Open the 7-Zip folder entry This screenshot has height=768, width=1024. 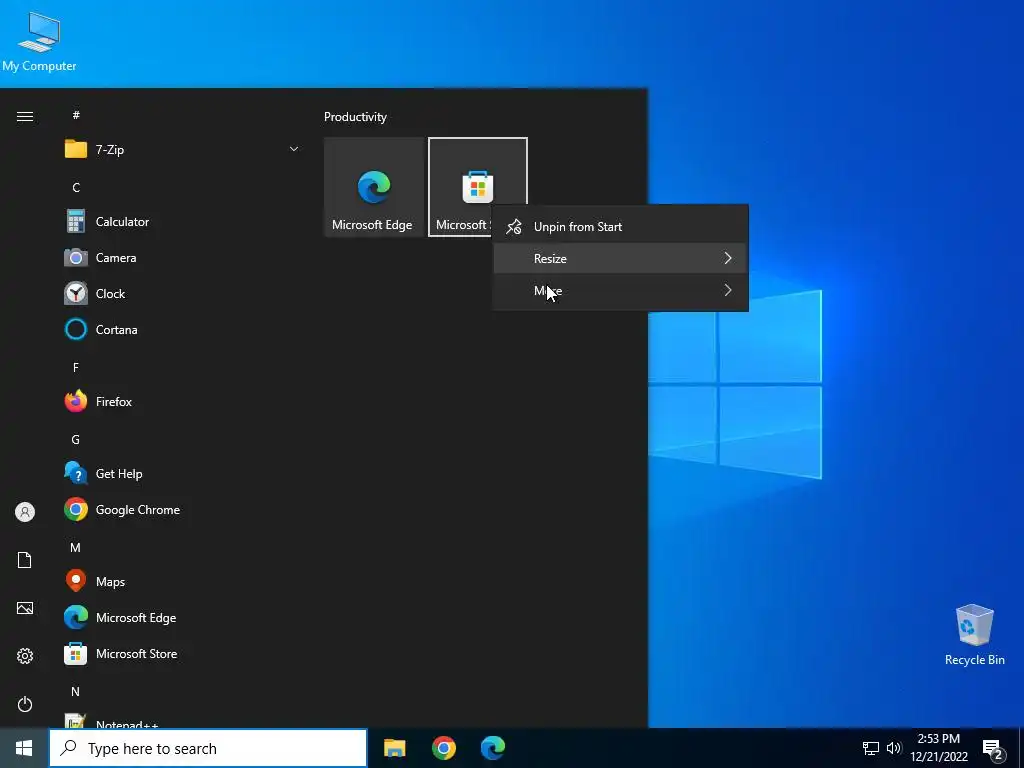click(183, 150)
